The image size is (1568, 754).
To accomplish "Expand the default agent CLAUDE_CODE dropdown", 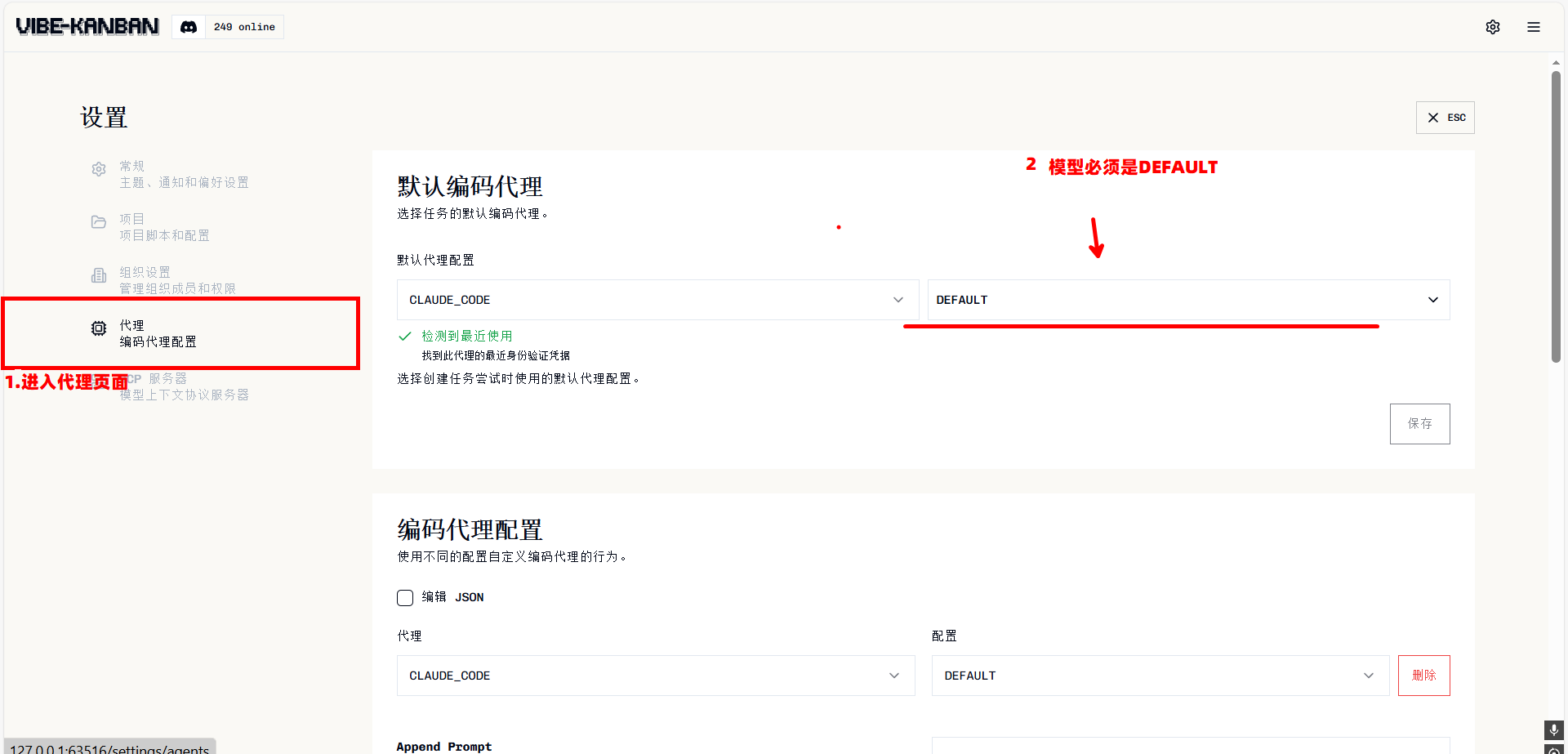I will 657,300.
